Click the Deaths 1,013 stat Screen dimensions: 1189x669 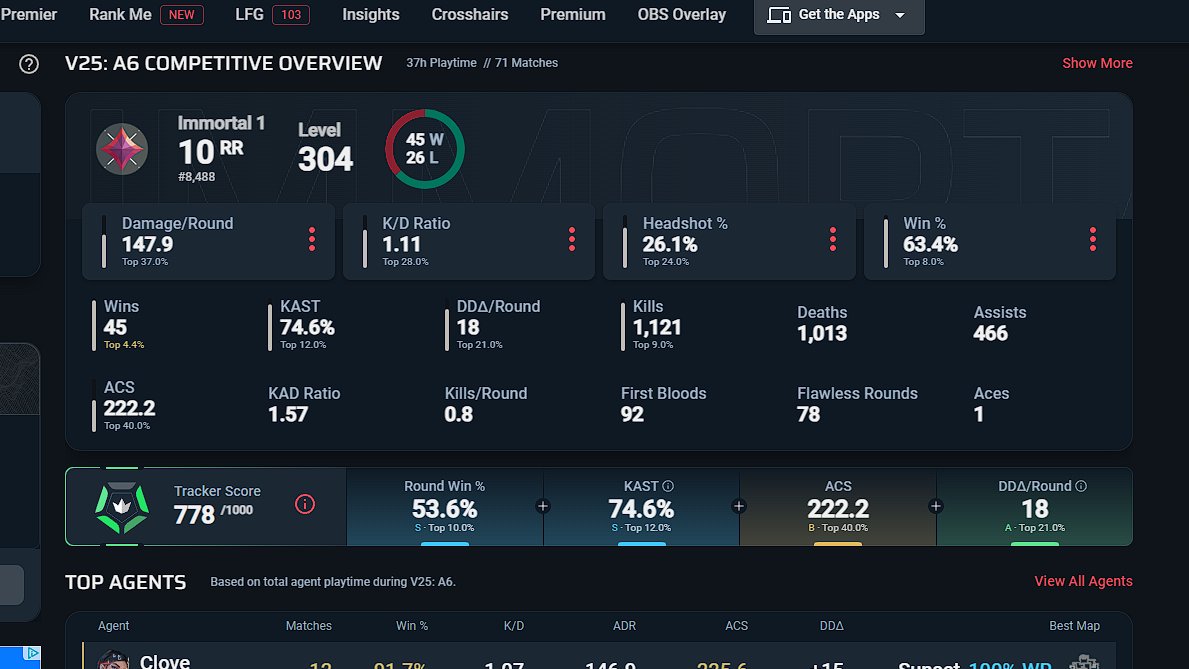(x=822, y=323)
